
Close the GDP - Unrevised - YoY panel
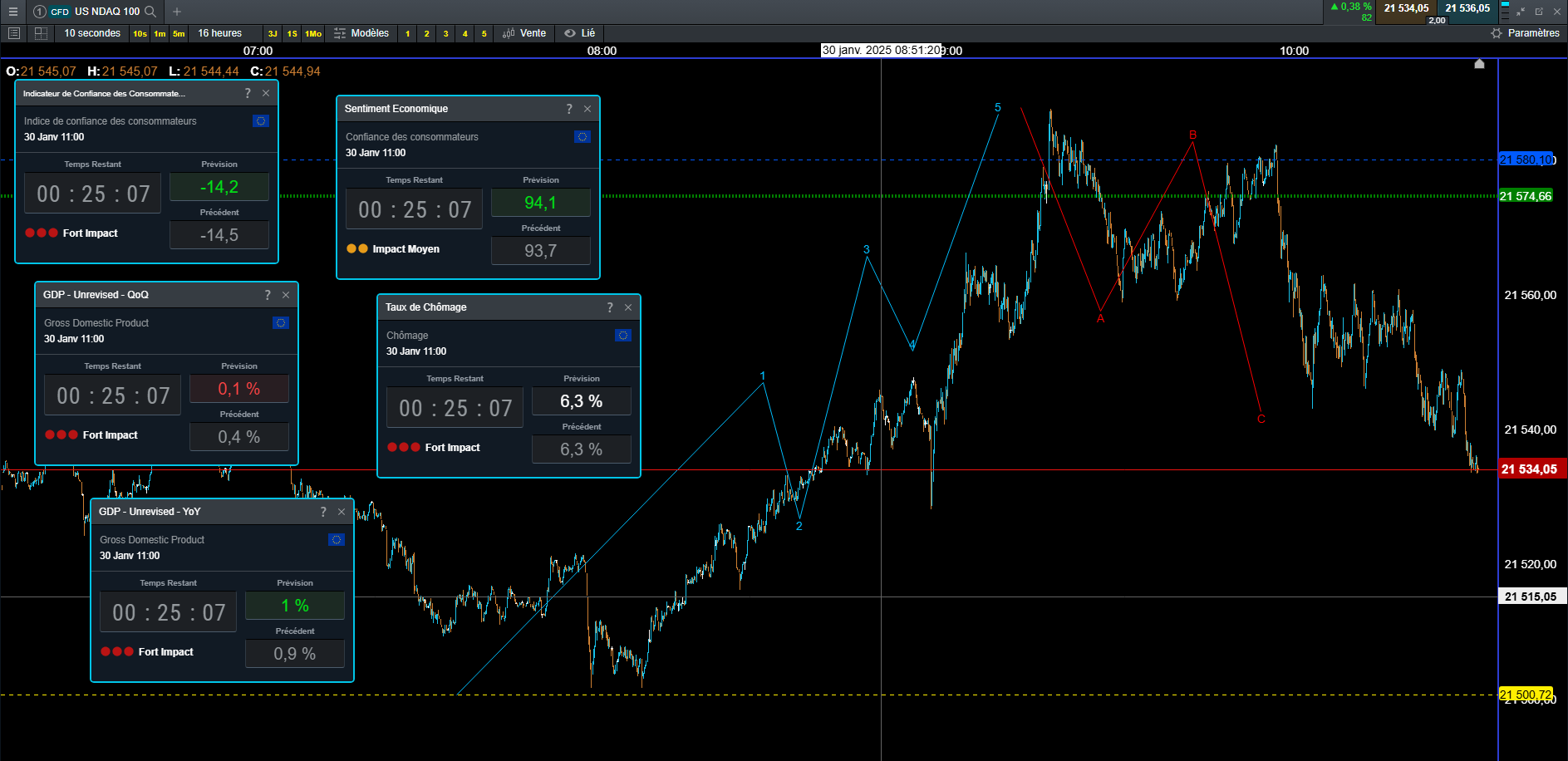coord(342,512)
